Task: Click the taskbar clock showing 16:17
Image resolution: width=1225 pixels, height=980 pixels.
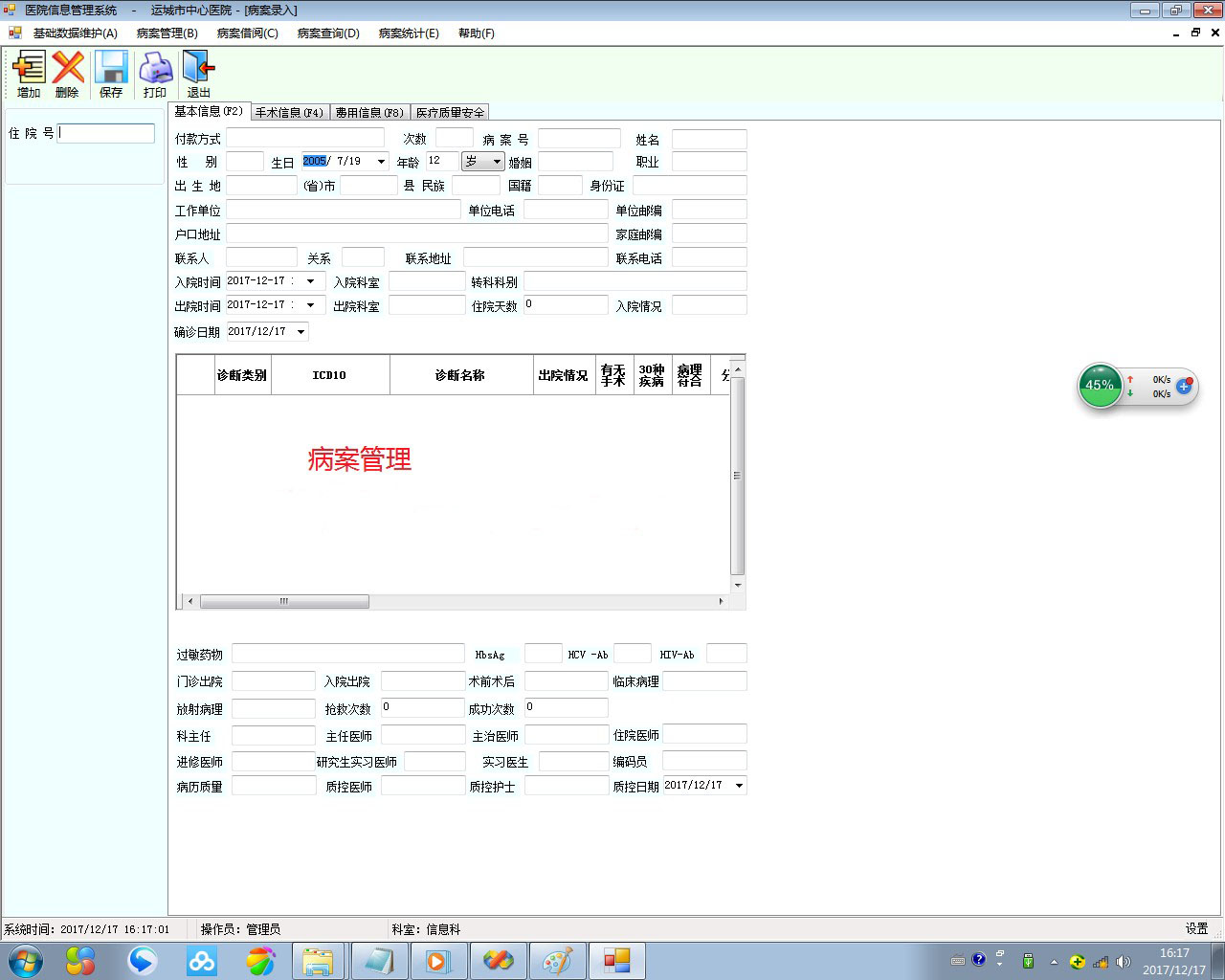Action: (x=1174, y=961)
